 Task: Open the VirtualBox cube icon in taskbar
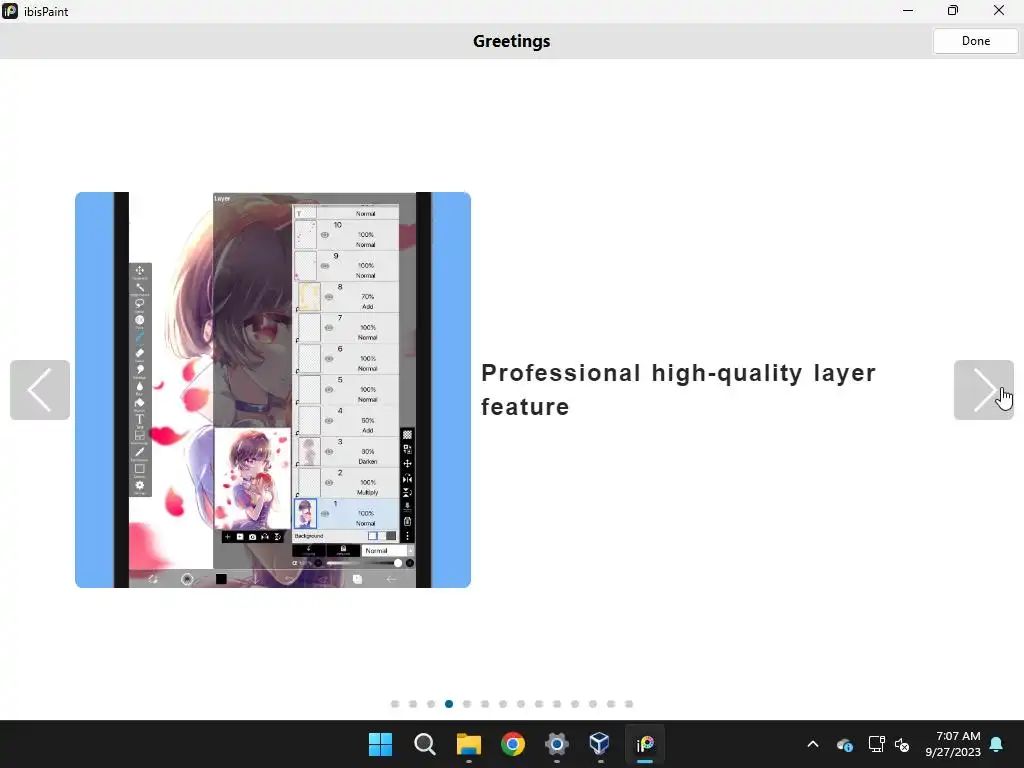(600, 744)
